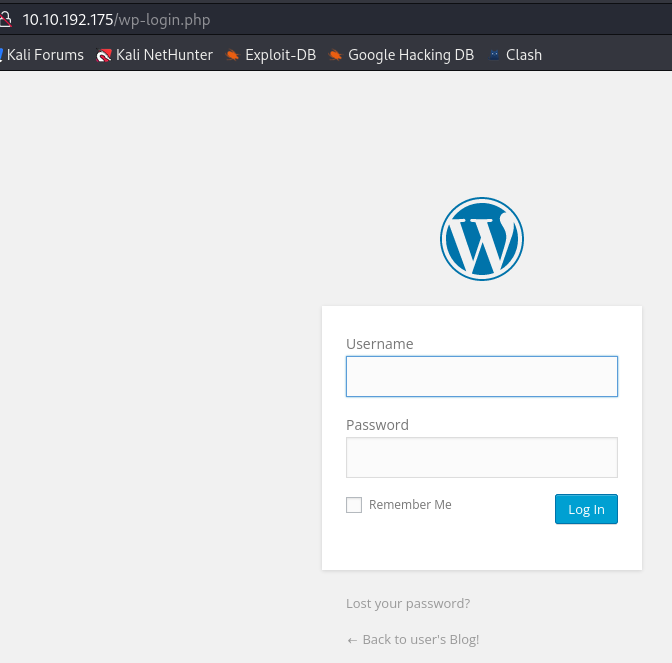Image resolution: width=672 pixels, height=663 pixels.
Task: Open the Google Hacking DB bookmark label
Action: 411,55
